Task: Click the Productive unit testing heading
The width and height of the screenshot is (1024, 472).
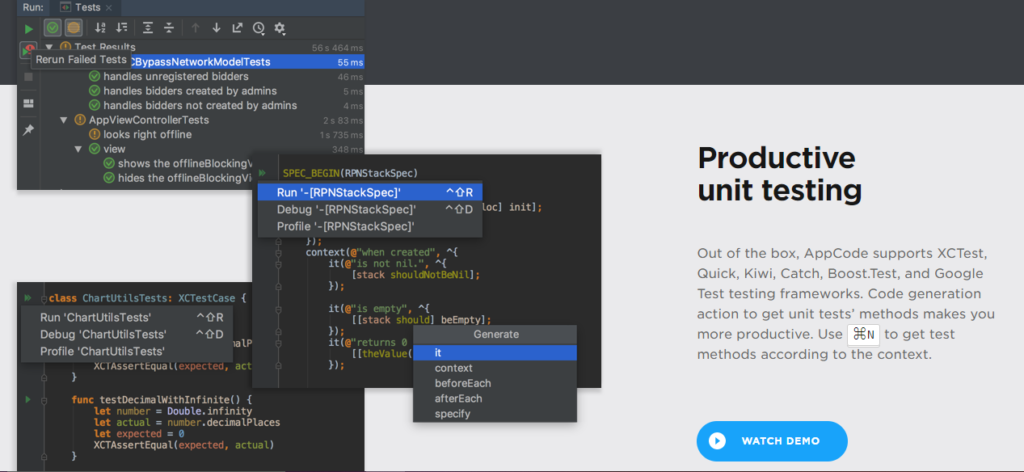Action: [779, 174]
